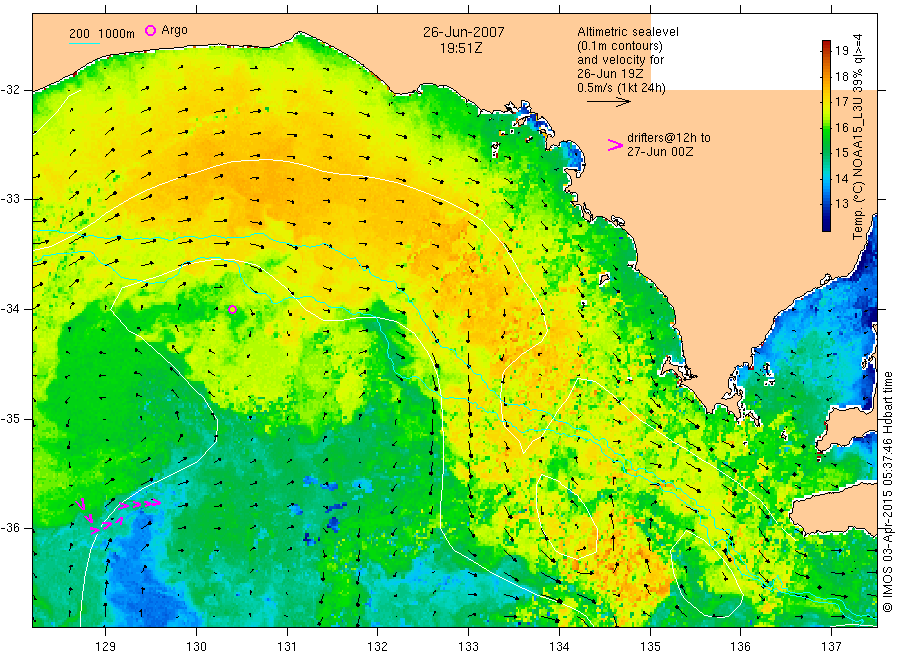This screenshot has width=900, height=660.
Task: Click the longitude label 129
Action: 106,646
